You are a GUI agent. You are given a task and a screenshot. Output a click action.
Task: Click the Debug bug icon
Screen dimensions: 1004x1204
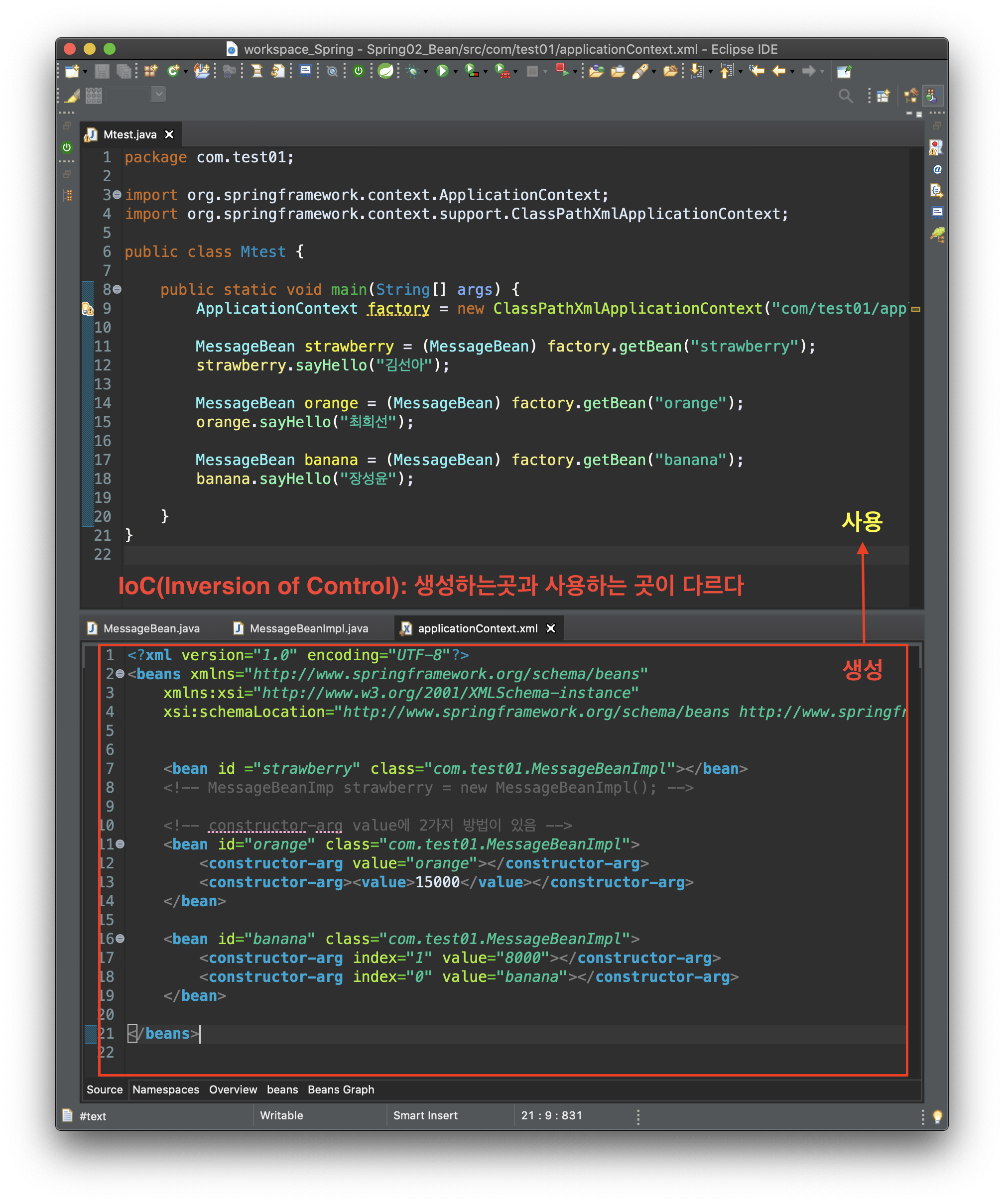click(x=412, y=71)
